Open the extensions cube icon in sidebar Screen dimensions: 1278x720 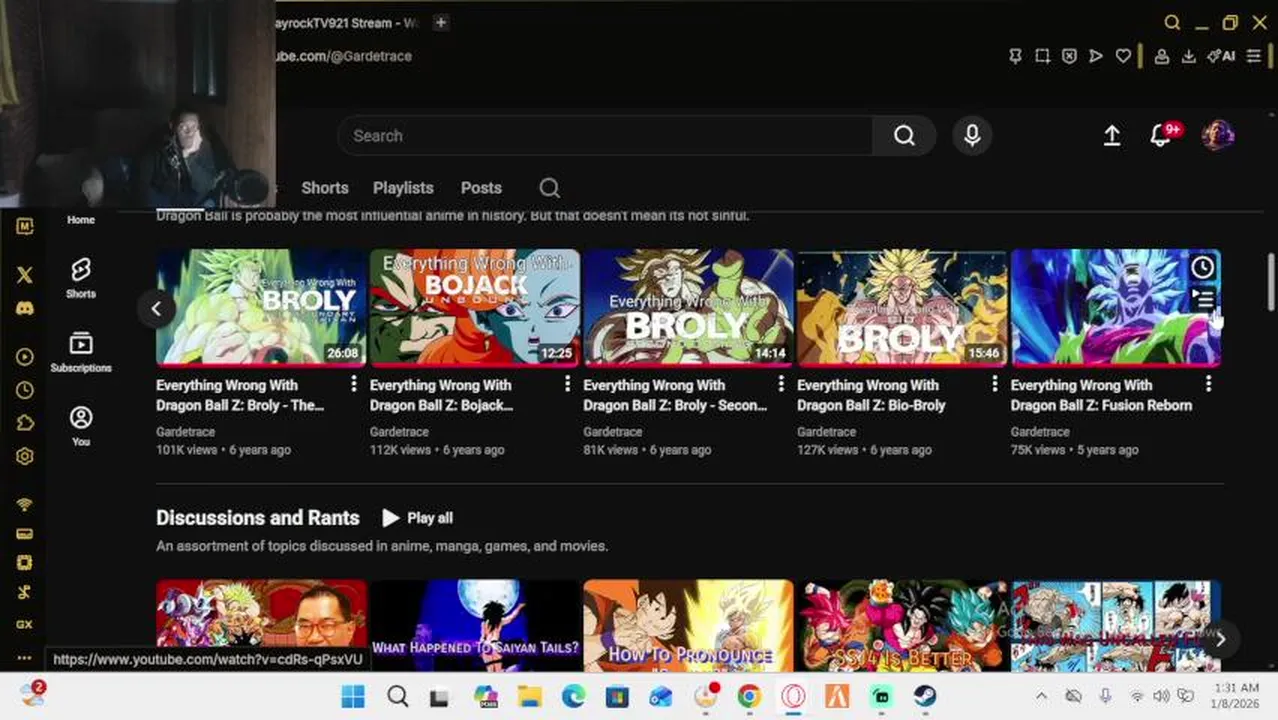point(25,424)
